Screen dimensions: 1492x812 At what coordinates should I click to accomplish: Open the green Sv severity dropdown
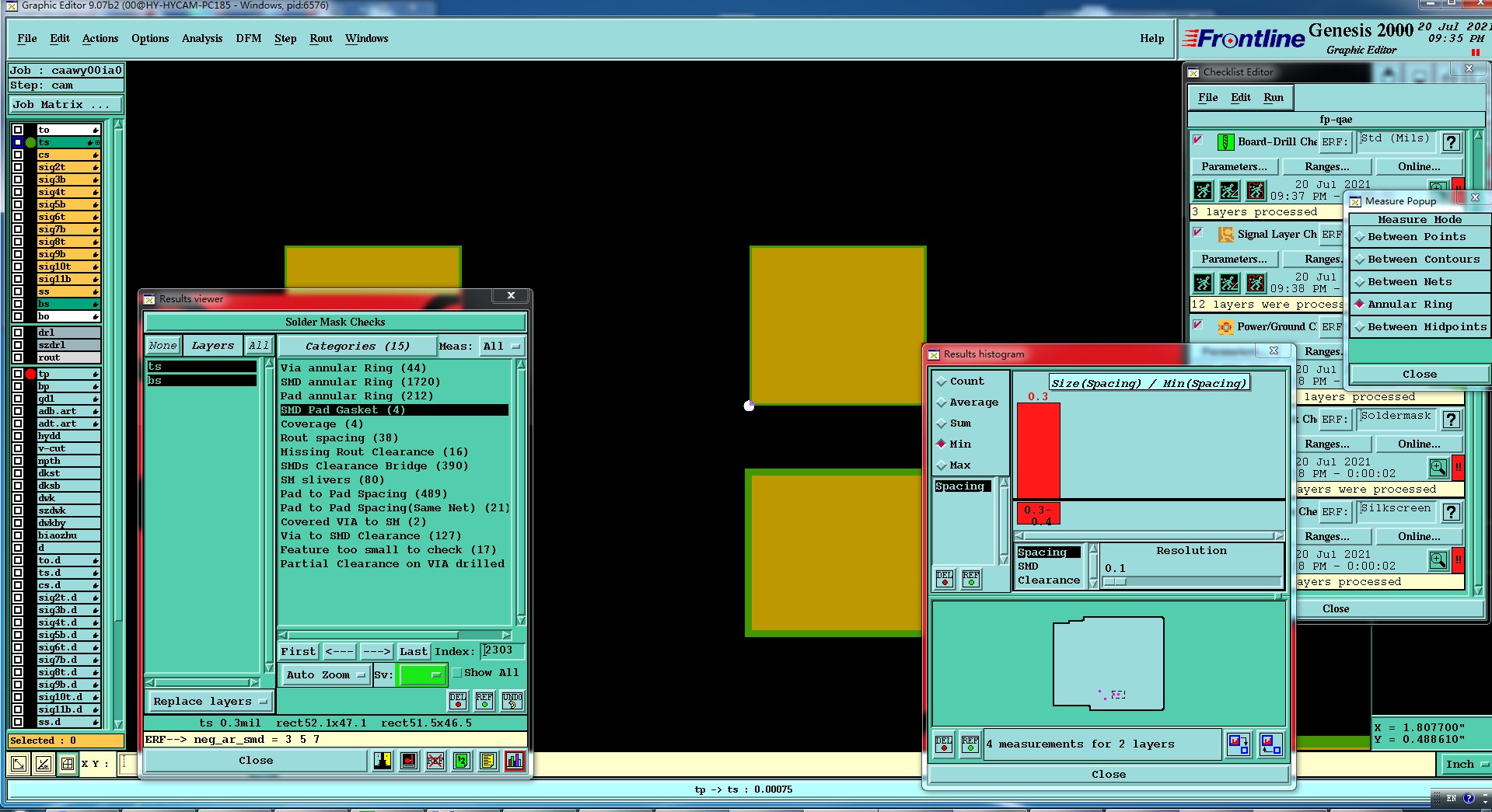pyautogui.click(x=422, y=675)
